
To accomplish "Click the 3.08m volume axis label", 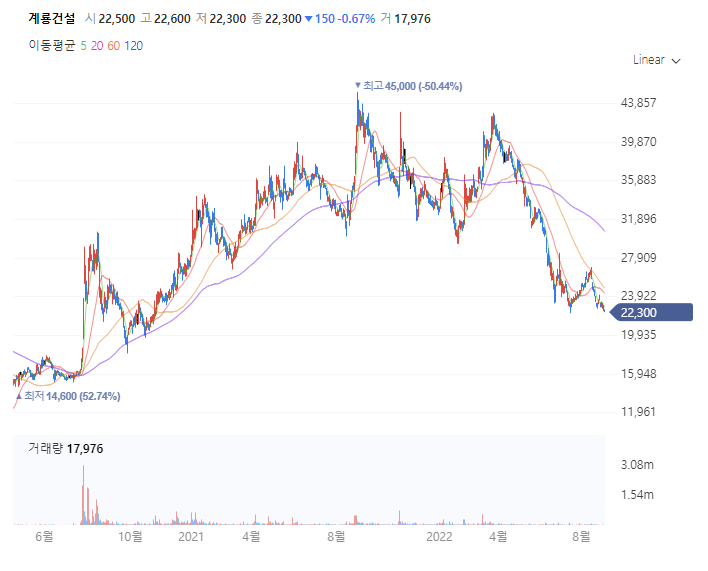I will click(637, 464).
